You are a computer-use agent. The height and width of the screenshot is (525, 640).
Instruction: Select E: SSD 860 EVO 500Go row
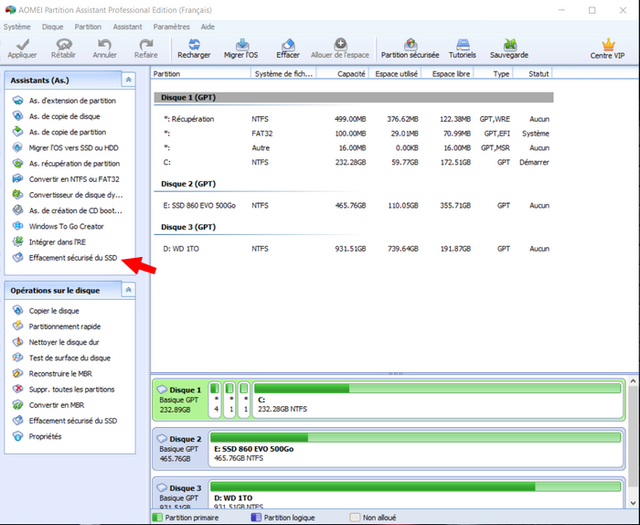[353, 205]
